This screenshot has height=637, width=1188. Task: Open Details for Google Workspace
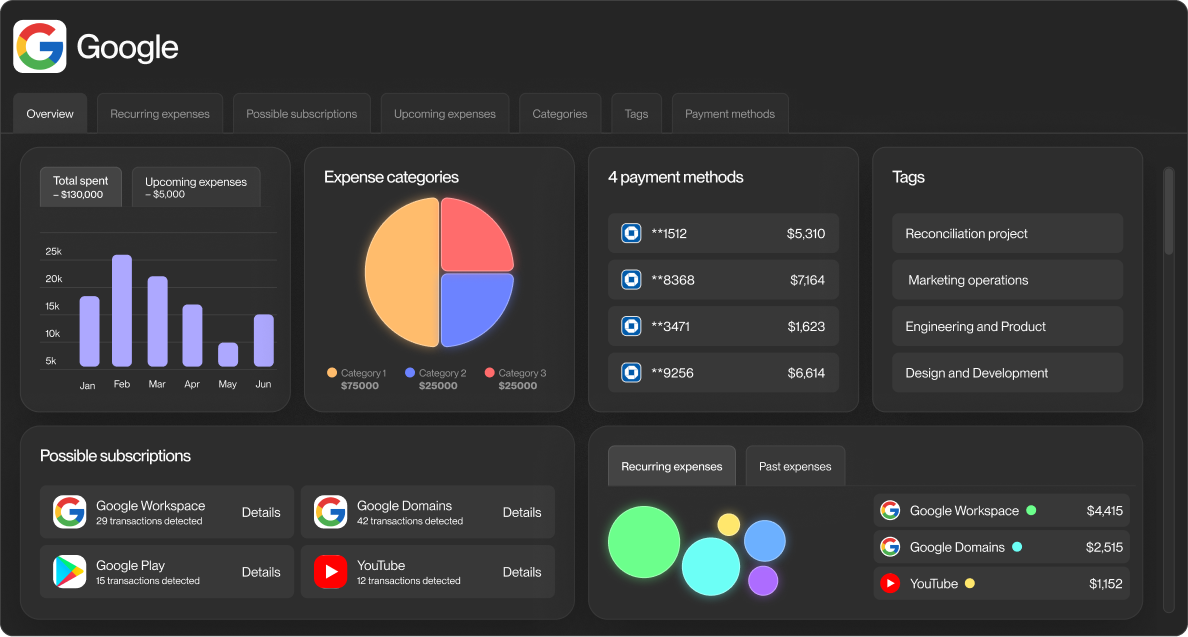[261, 512]
